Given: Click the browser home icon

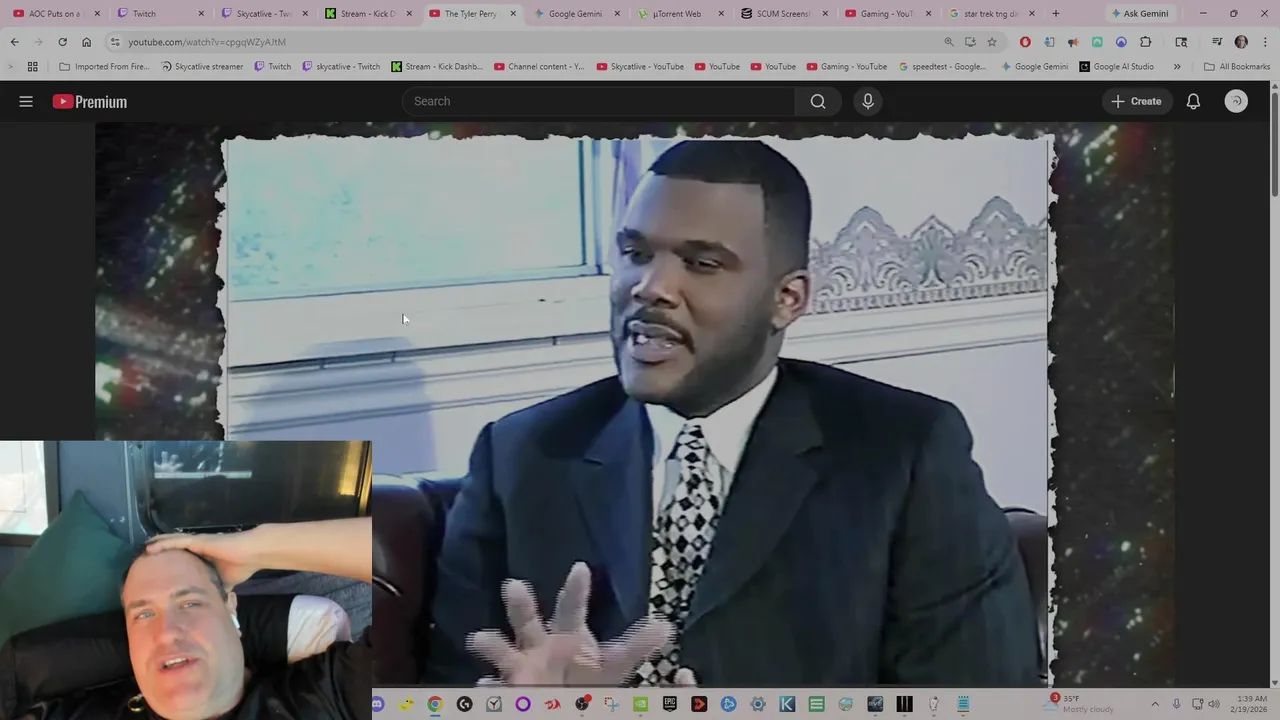Looking at the screenshot, I should (86, 42).
